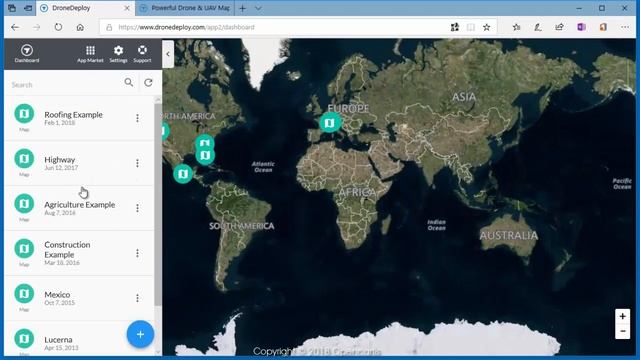Click the Mexico title text
Image resolution: width=640 pixels, height=360 pixels.
tap(57, 294)
